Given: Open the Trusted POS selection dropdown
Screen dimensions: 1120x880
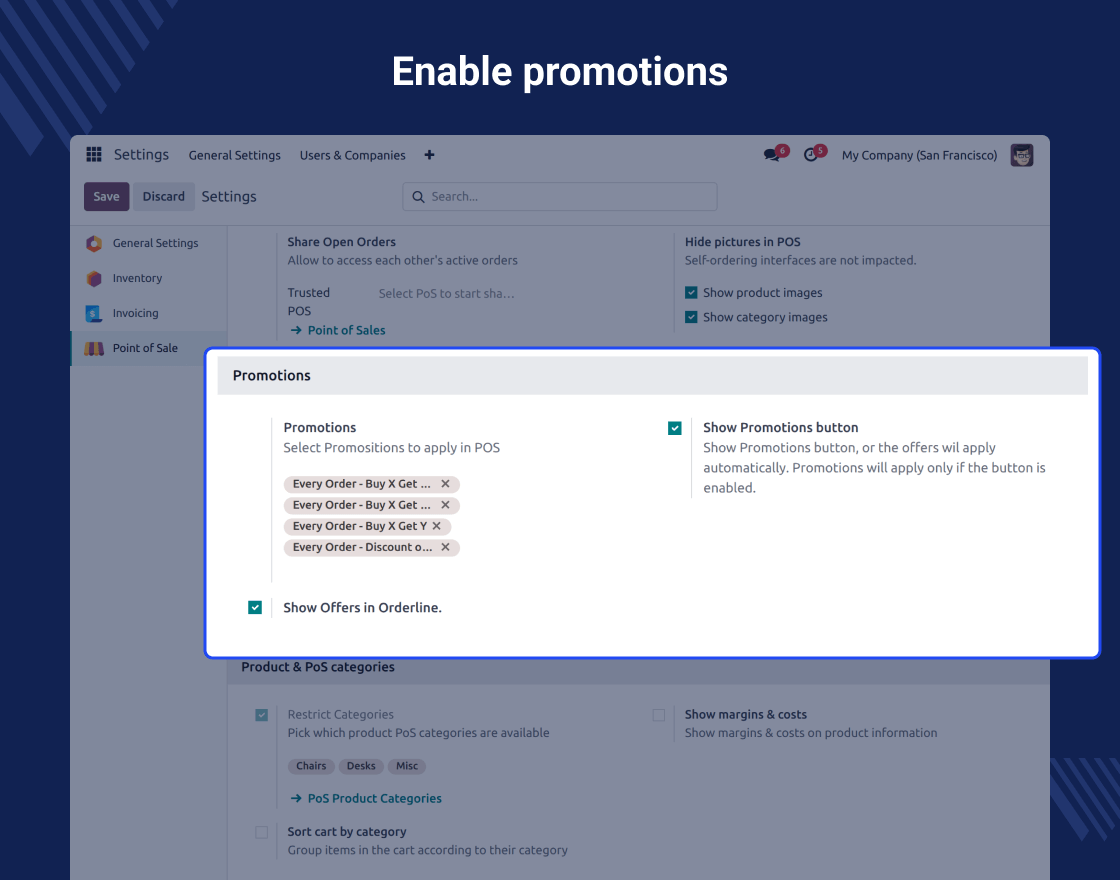Looking at the screenshot, I should click(447, 294).
